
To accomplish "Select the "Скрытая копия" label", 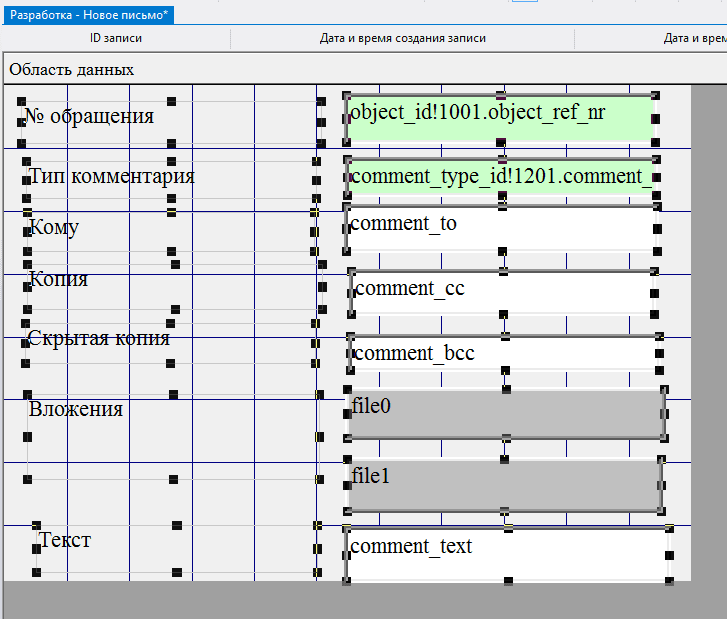I will coord(99,338).
